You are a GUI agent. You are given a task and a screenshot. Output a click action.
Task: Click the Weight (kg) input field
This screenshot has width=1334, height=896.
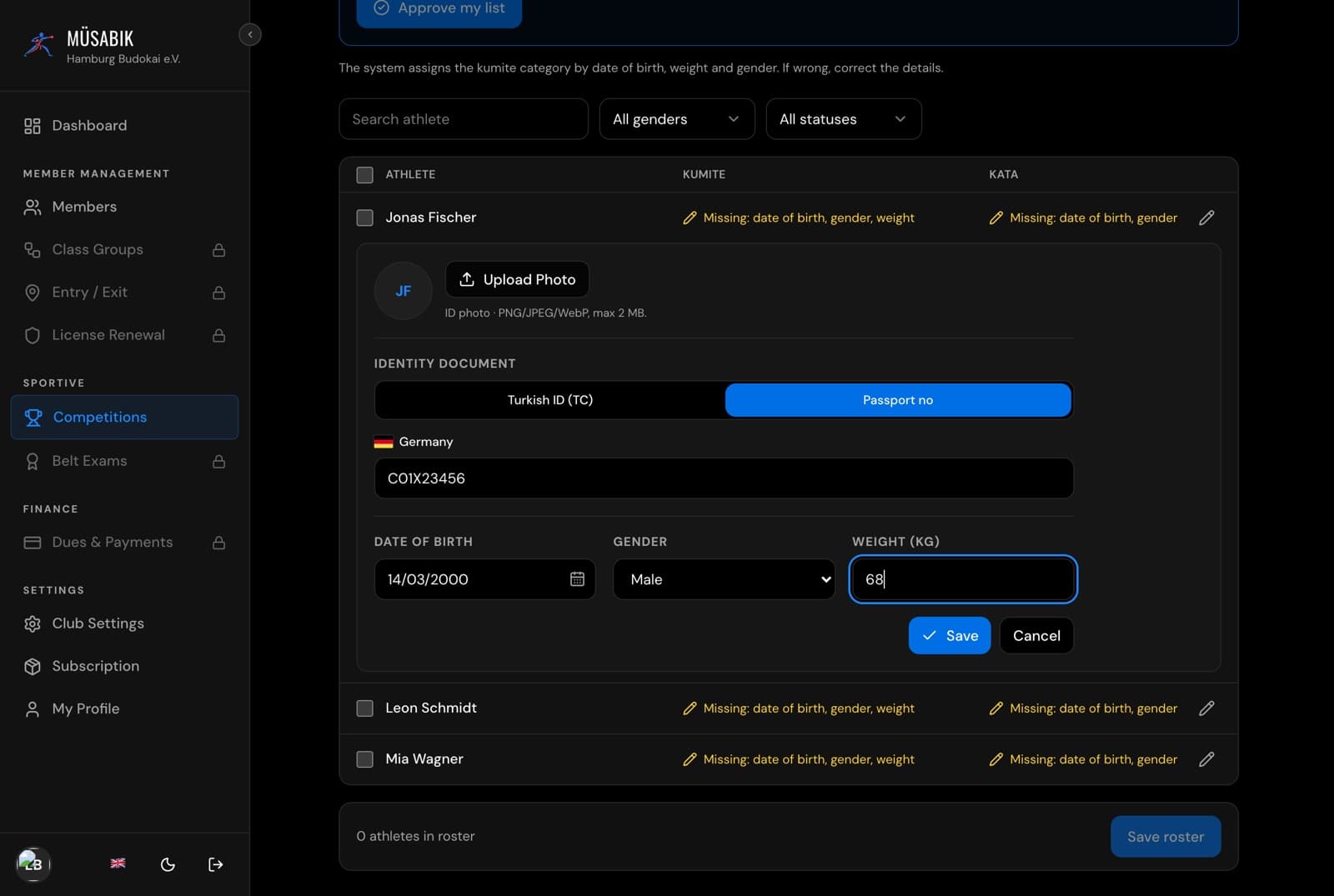(963, 579)
